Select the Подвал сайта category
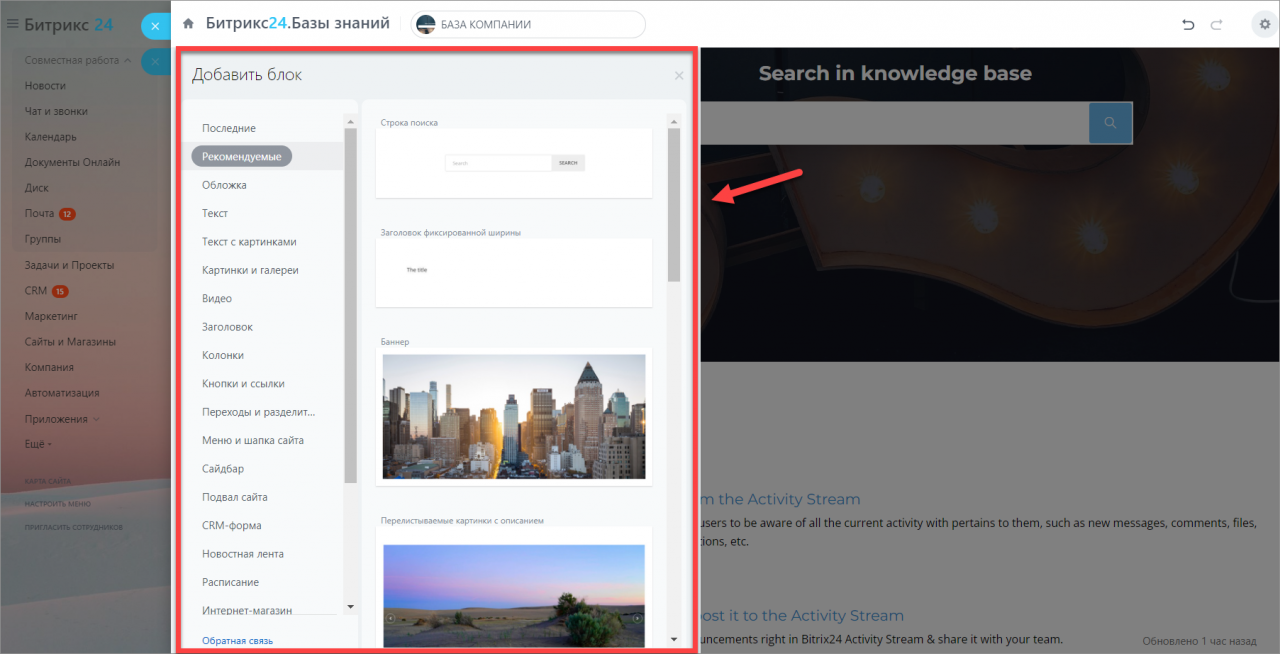Screen dimensions: 1280x654 (x=235, y=497)
